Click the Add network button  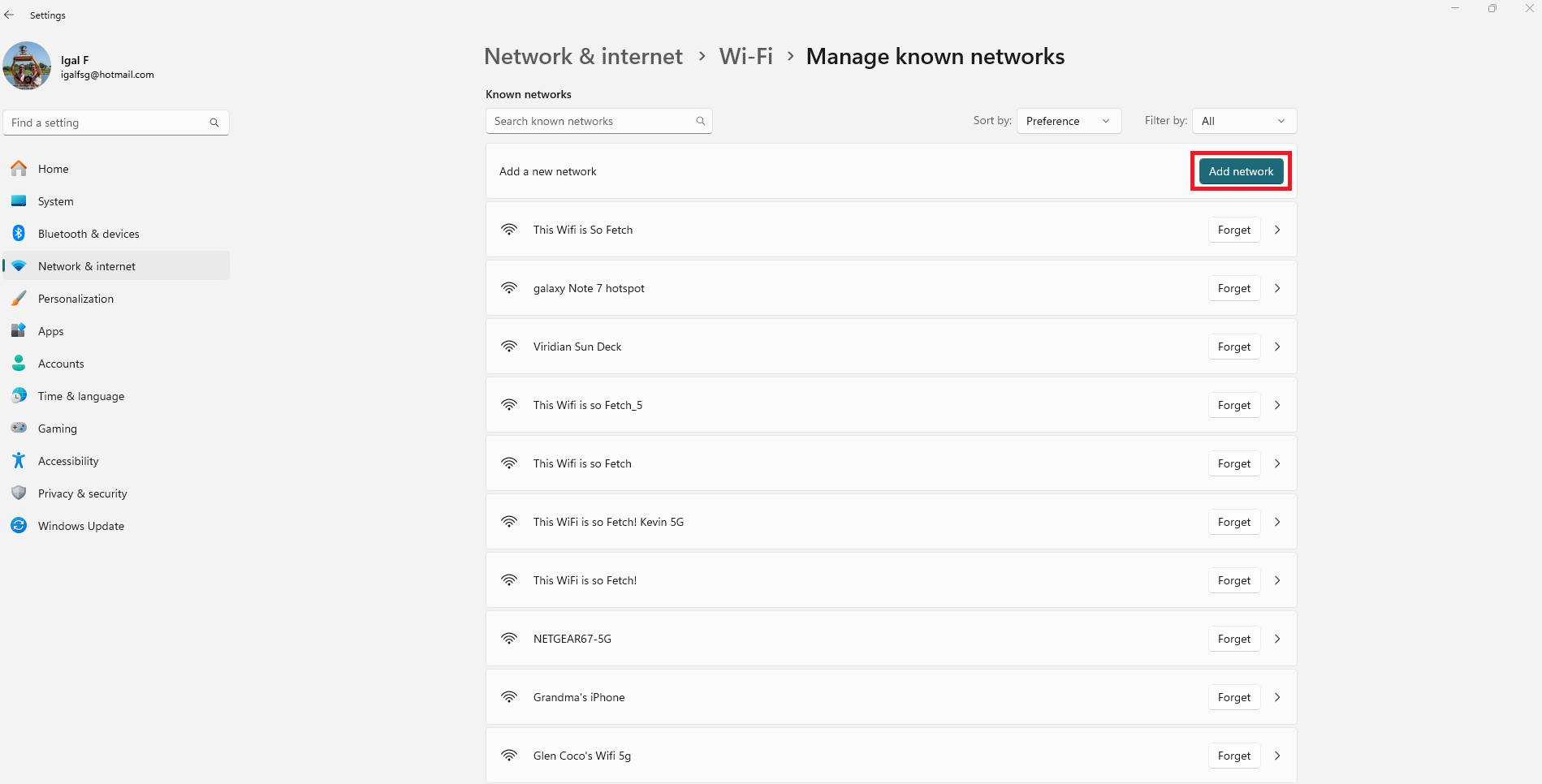pos(1241,171)
